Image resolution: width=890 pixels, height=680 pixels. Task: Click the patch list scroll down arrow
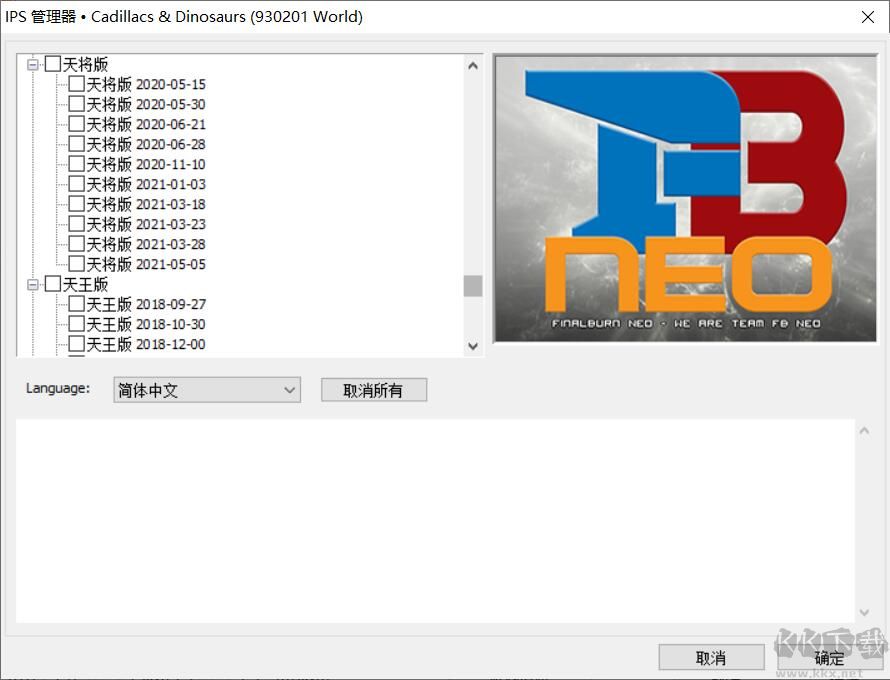pos(473,346)
